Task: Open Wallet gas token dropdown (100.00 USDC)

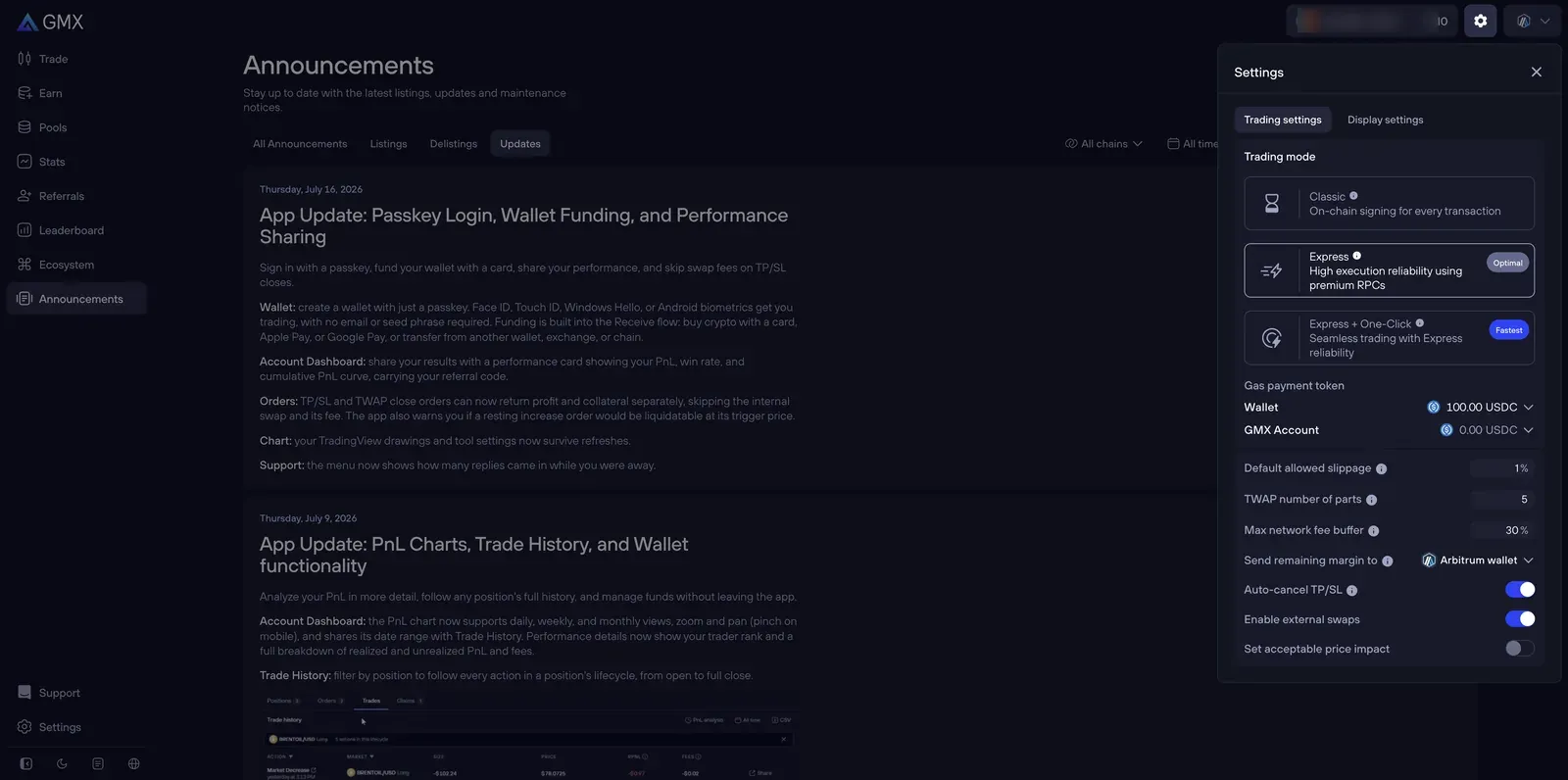Action: click(1480, 408)
